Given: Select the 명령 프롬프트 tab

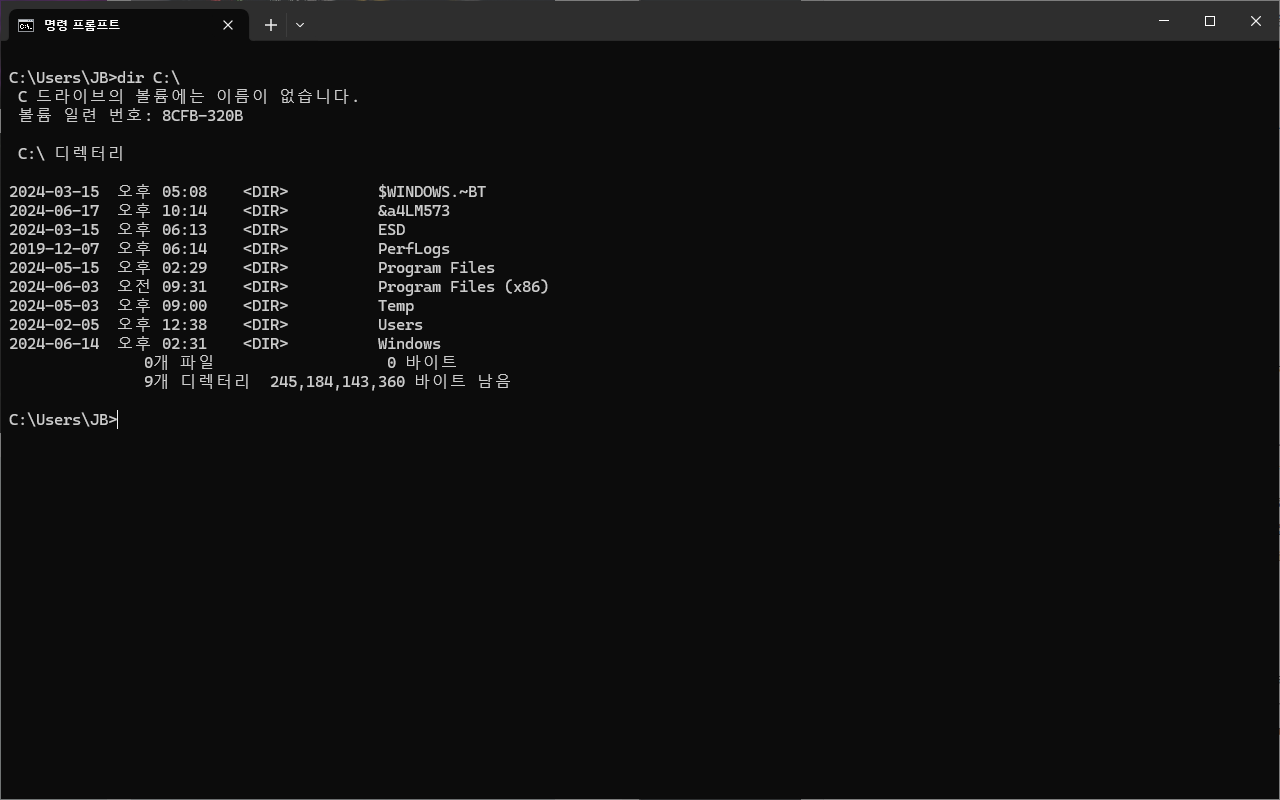Looking at the screenshot, I should (x=128, y=25).
